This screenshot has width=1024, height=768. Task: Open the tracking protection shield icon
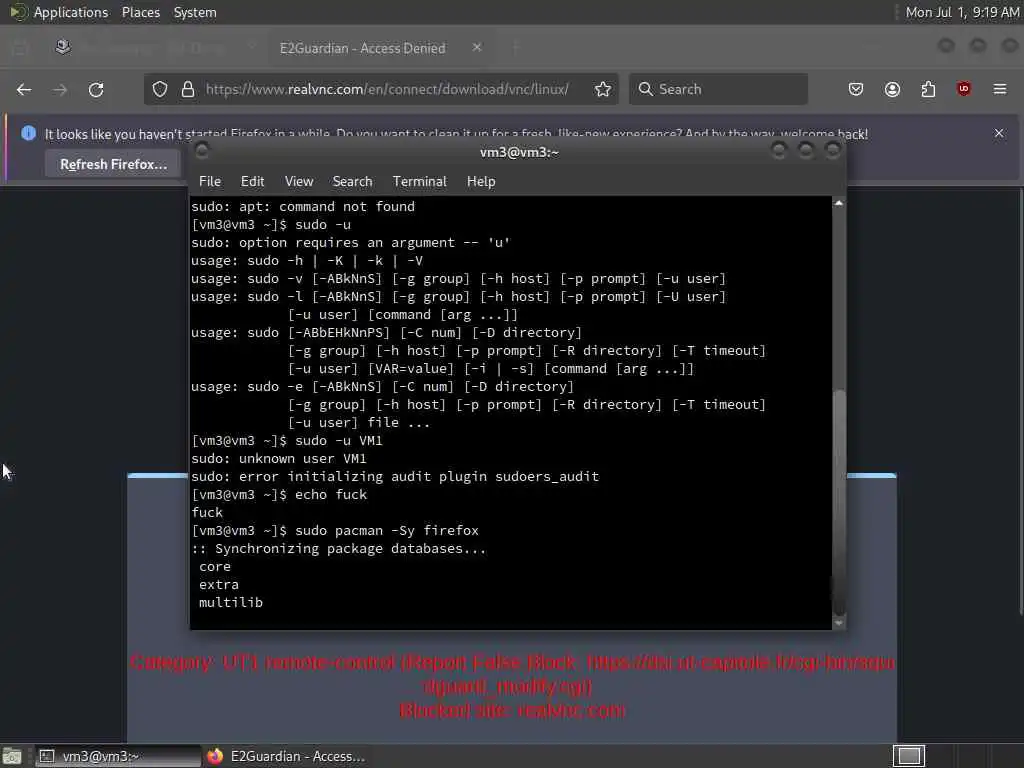[x=160, y=89]
